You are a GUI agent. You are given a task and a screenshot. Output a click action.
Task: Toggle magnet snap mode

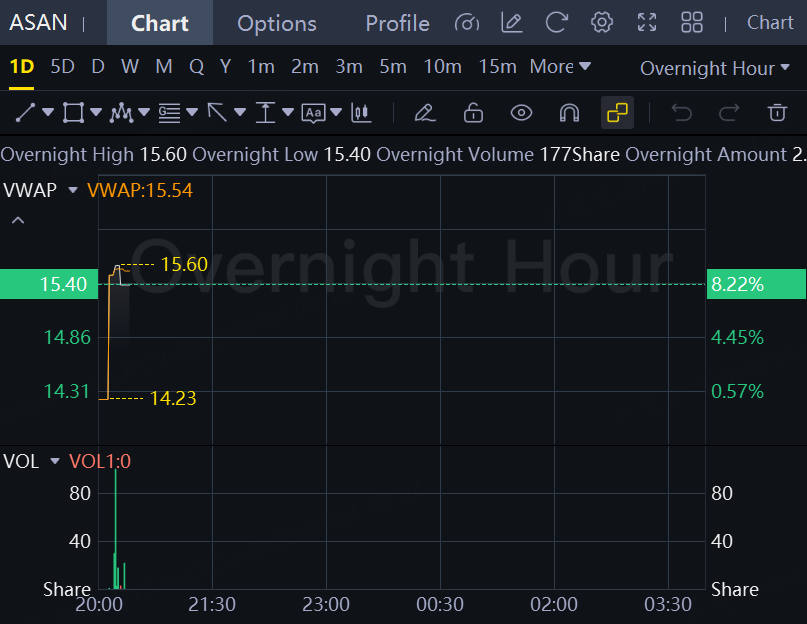(569, 113)
